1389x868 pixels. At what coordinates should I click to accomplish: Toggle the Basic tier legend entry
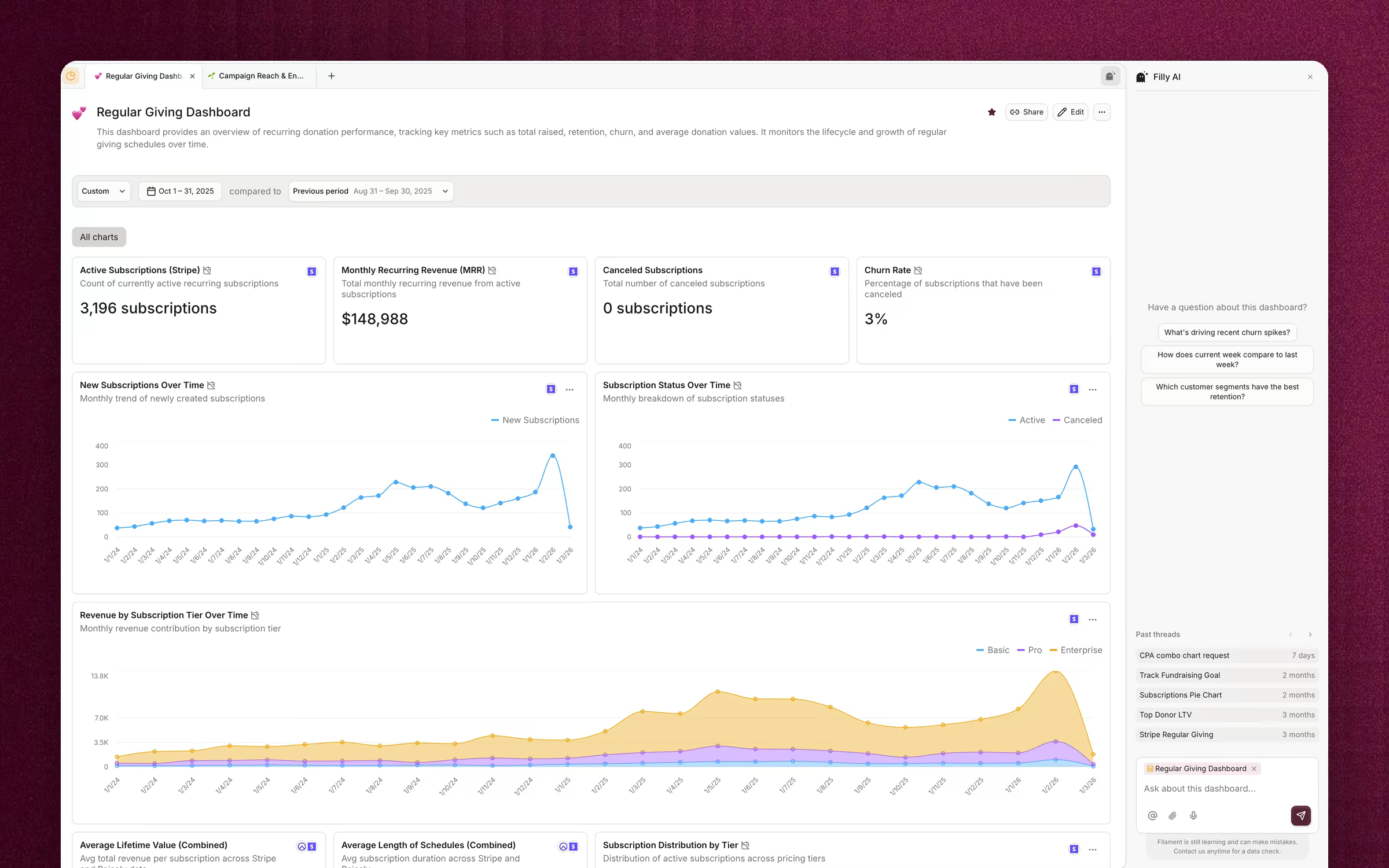(993, 650)
